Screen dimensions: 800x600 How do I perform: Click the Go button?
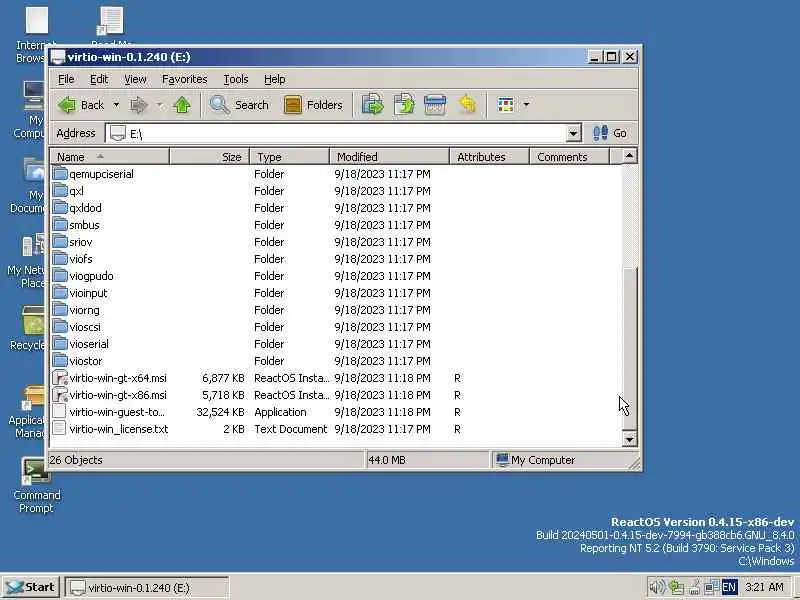point(610,133)
